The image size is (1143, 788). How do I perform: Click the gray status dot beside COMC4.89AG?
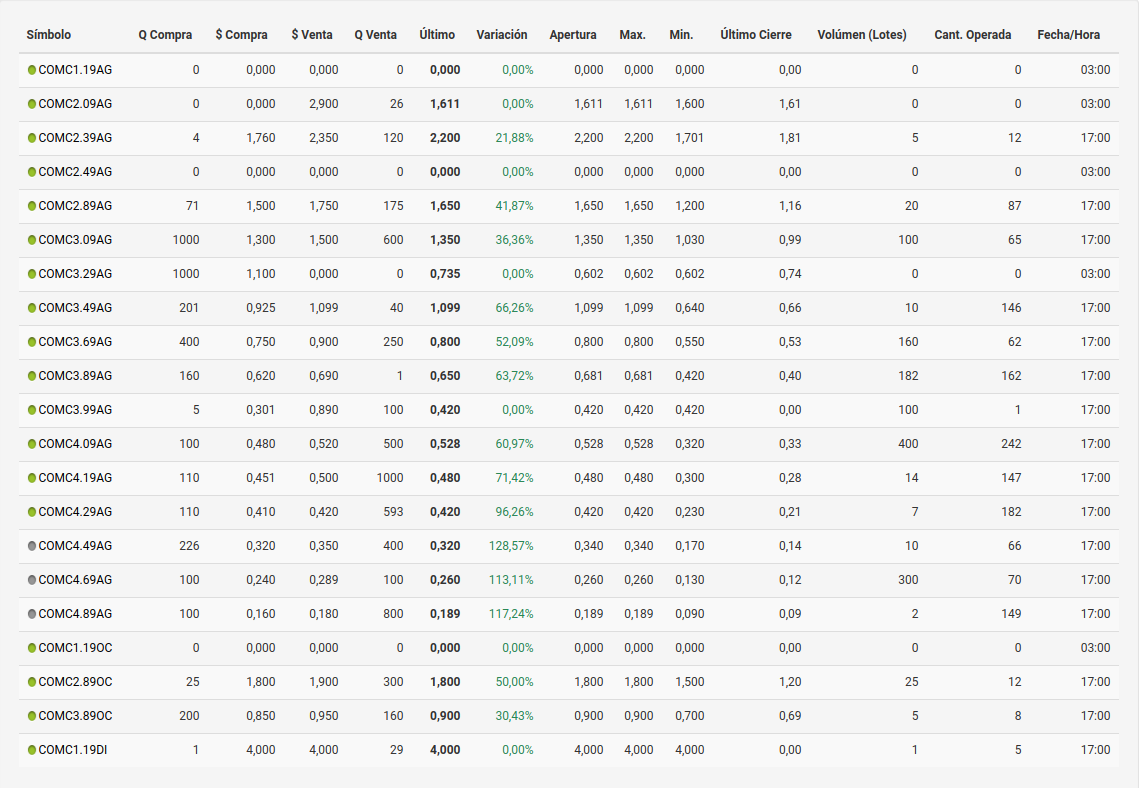coord(32,614)
